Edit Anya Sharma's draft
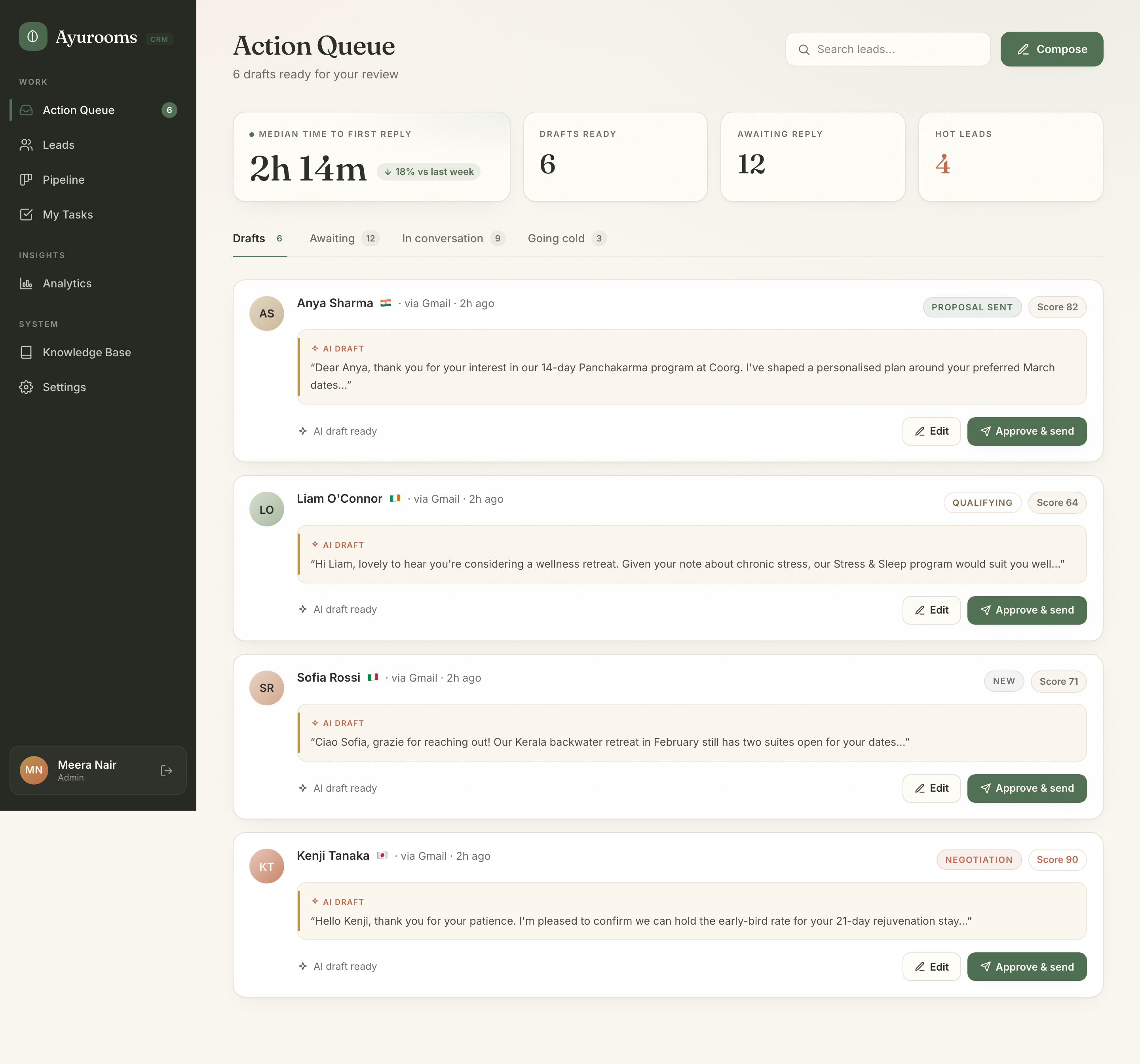 pyautogui.click(x=931, y=431)
